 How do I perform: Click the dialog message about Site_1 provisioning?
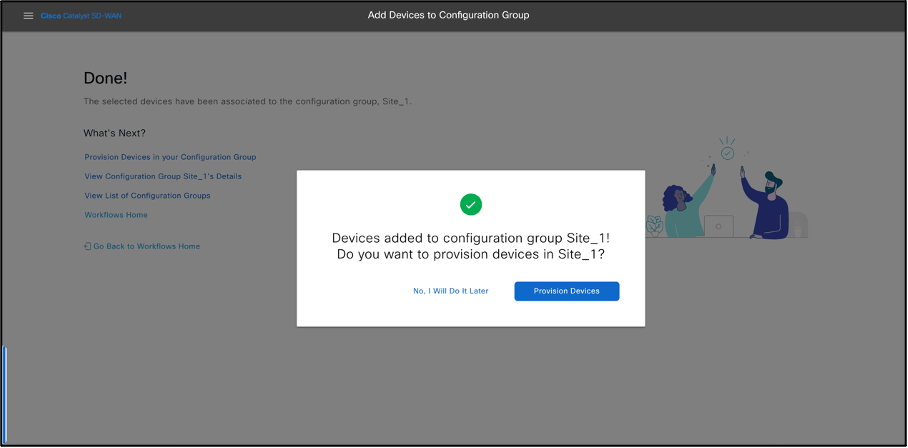[x=470, y=246]
